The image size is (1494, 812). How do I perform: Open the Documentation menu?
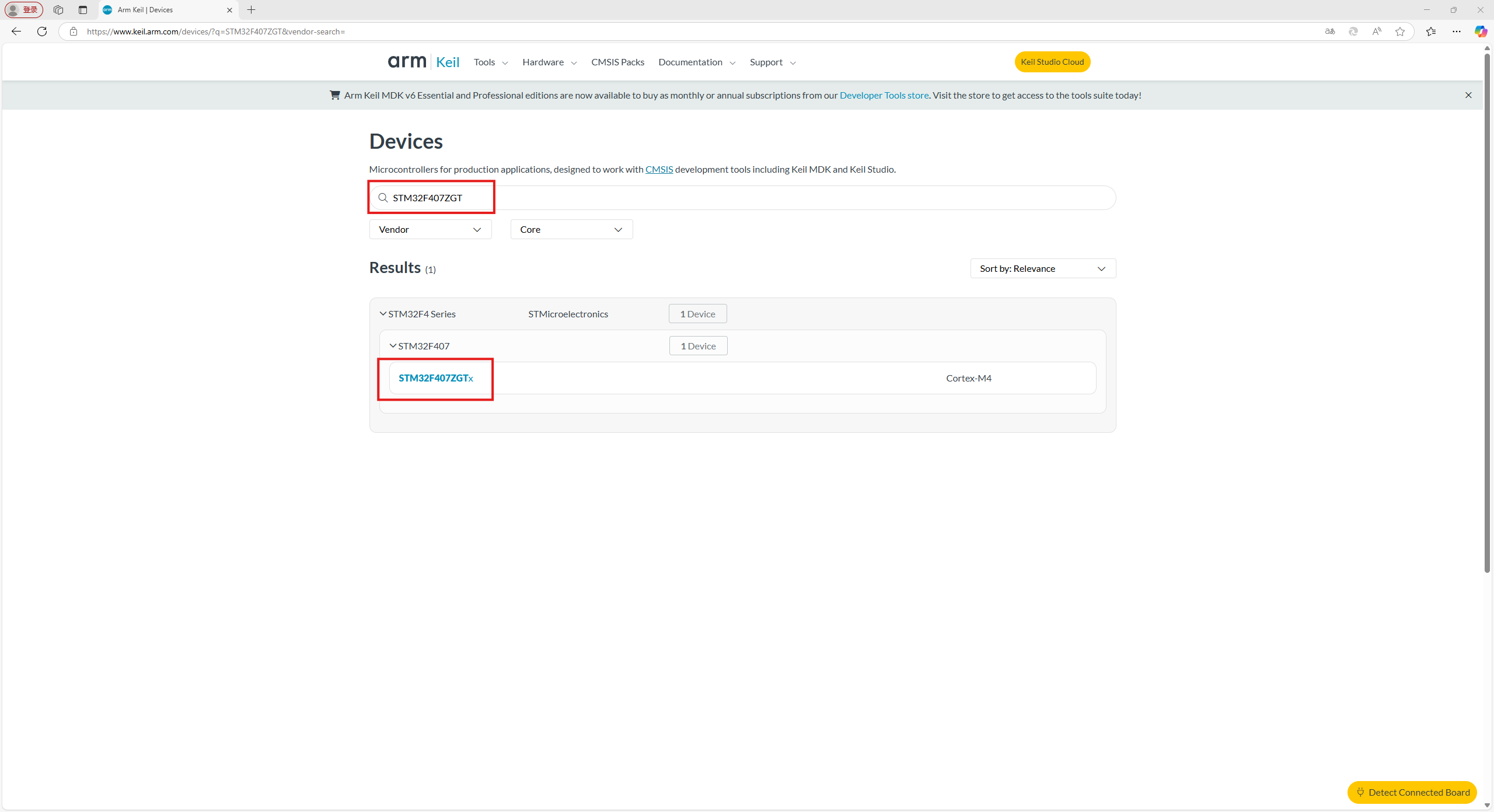point(697,62)
